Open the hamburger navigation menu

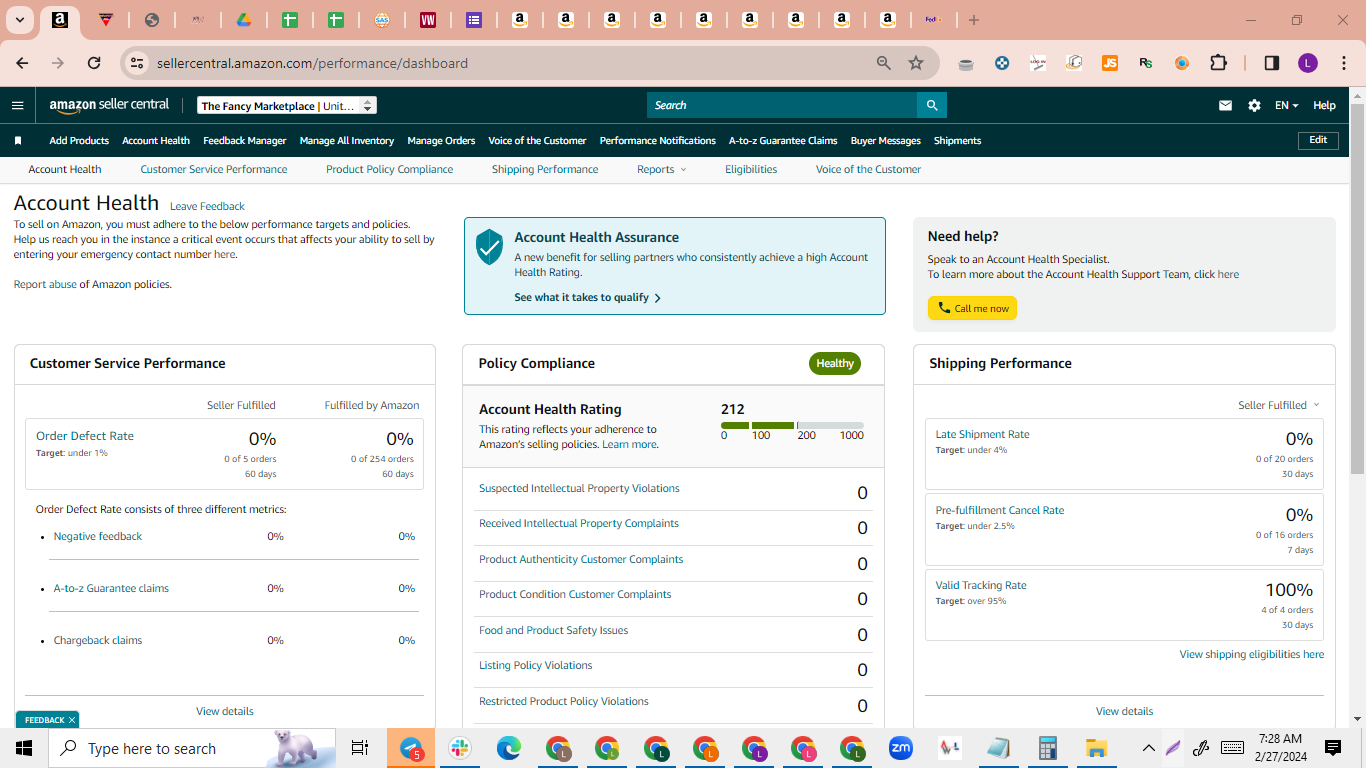tap(17, 105)
